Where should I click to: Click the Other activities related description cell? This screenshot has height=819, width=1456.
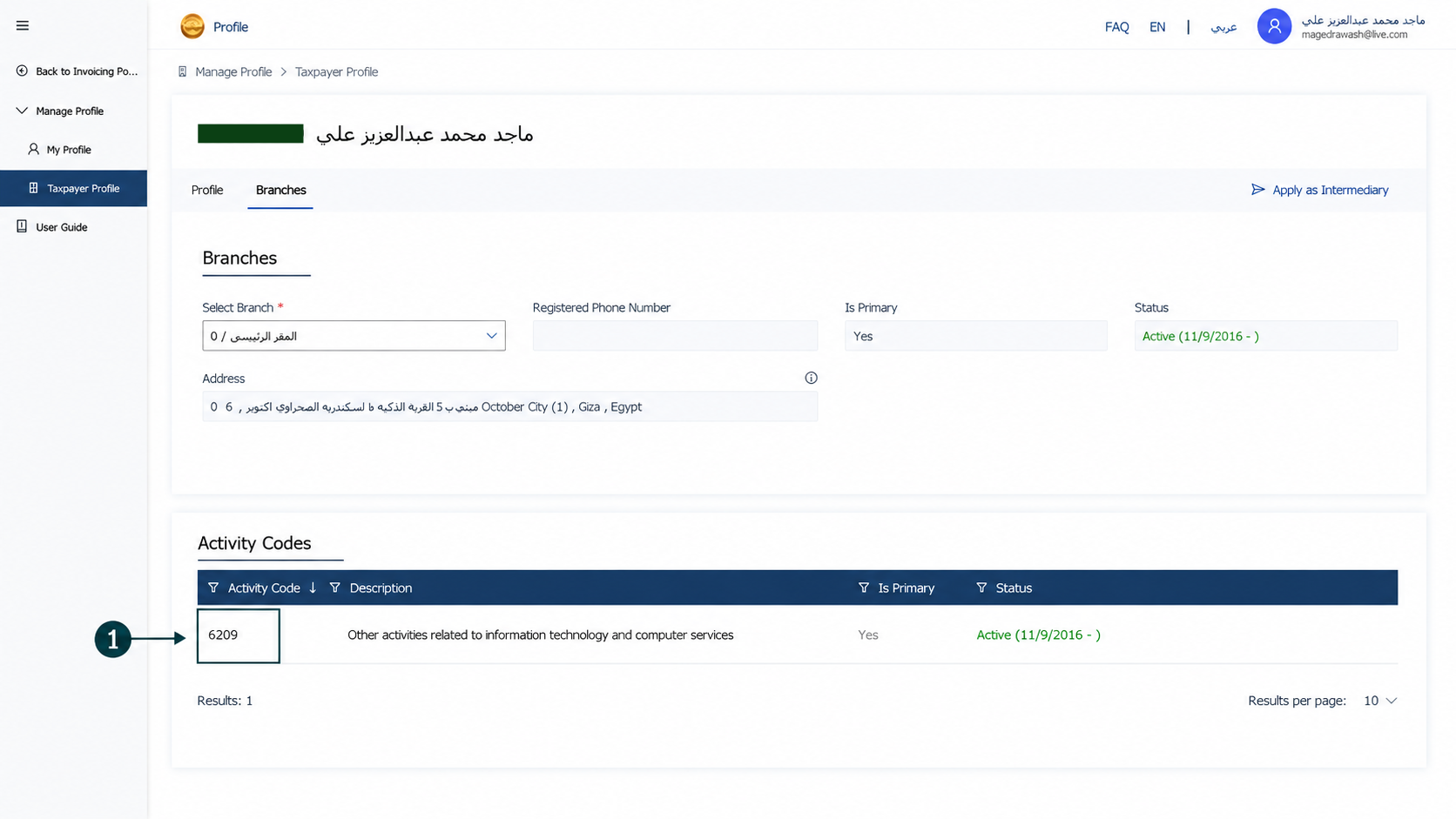click(540, 635)
